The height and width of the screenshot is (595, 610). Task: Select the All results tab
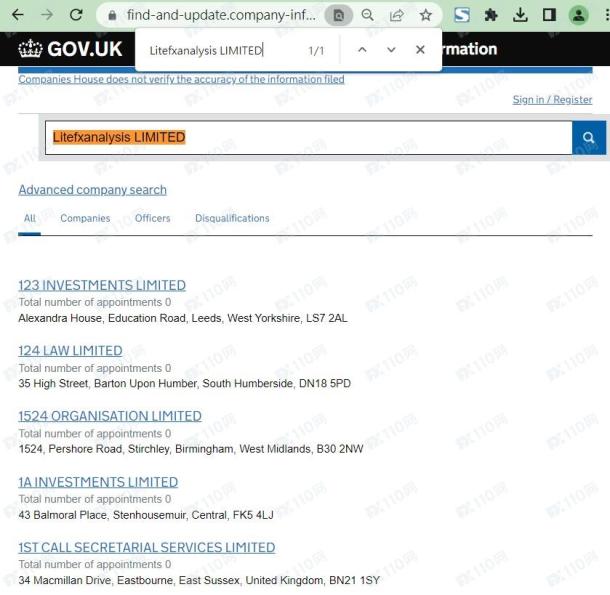pos(30,218)
